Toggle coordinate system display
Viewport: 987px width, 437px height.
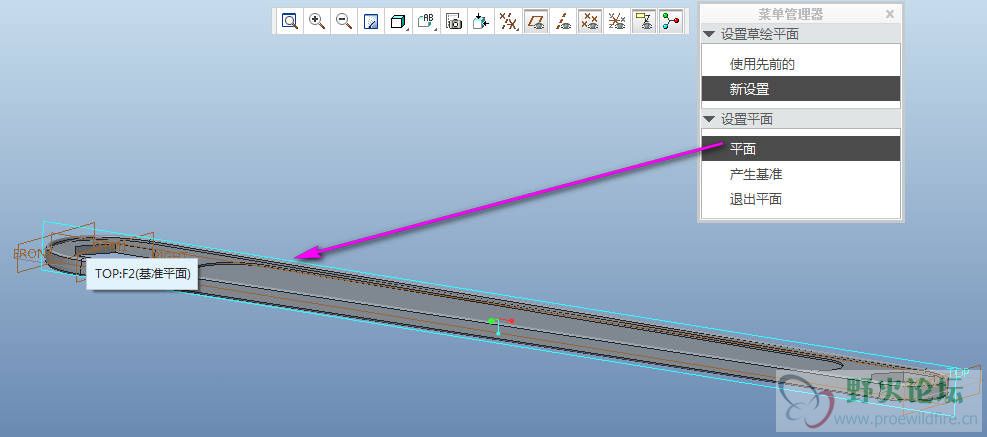617,21
